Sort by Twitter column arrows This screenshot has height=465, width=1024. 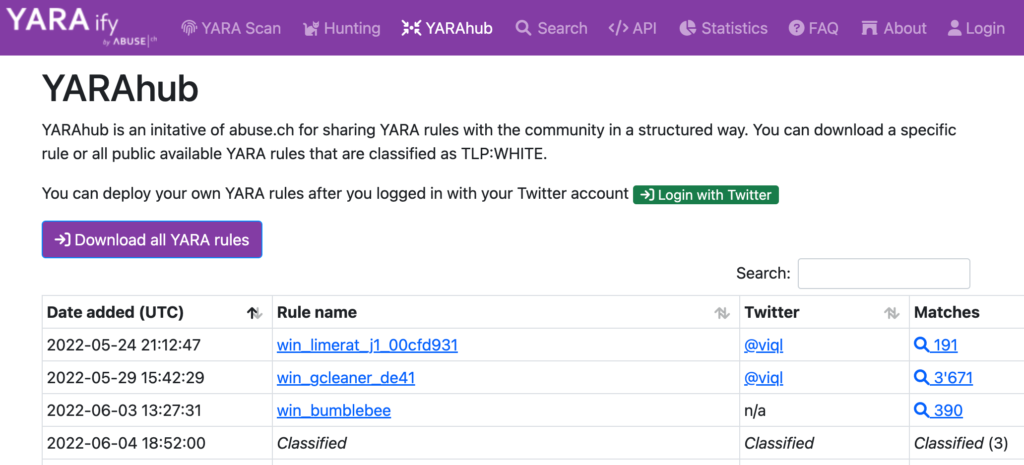pyautogui.click(x=891, y=313)
